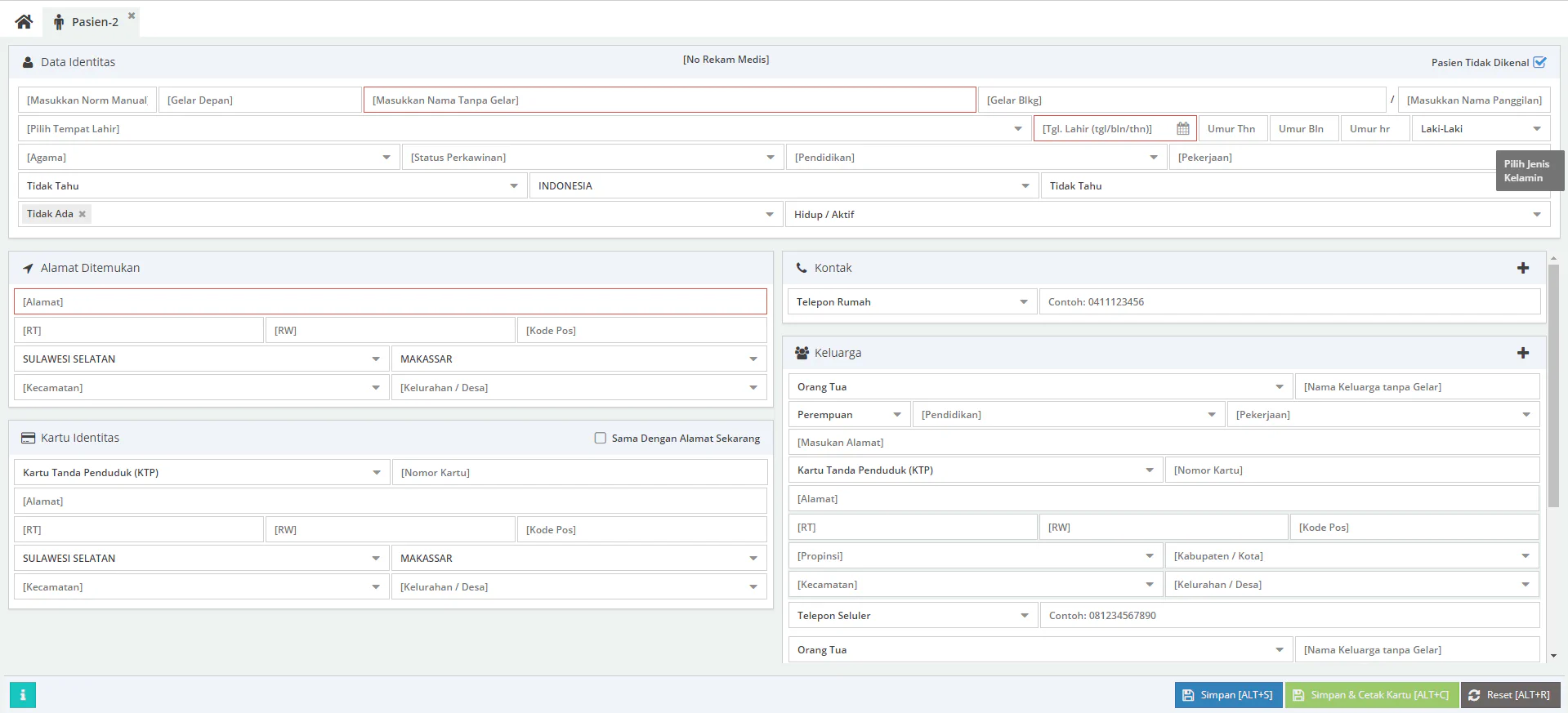
Task: Click the Kode Pos field in Alamat Ditemukan
Action: pos(642,330)
